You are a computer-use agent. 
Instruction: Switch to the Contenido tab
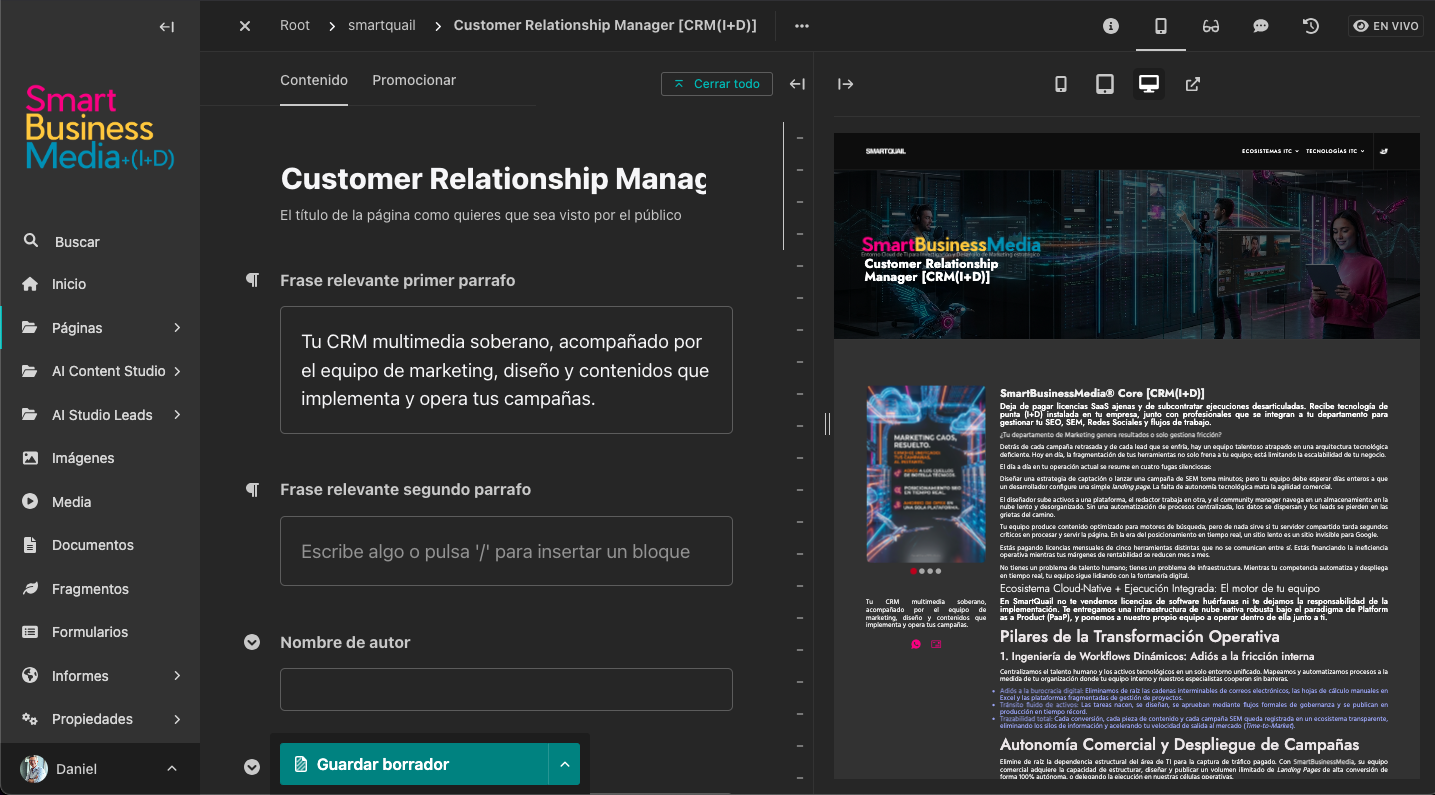[314, 80]
